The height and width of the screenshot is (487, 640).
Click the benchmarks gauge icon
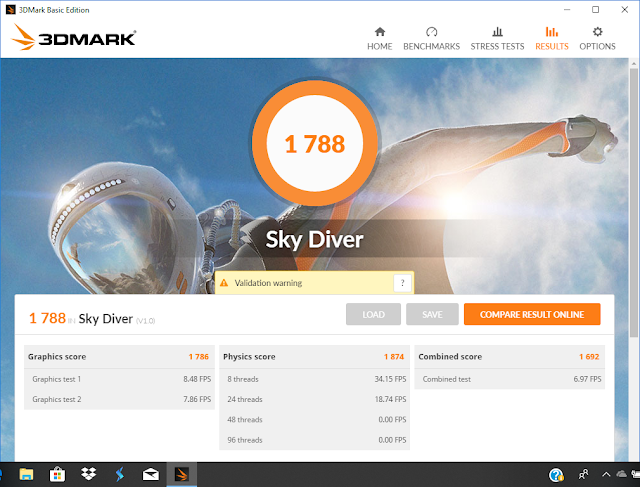coord(431,32)
